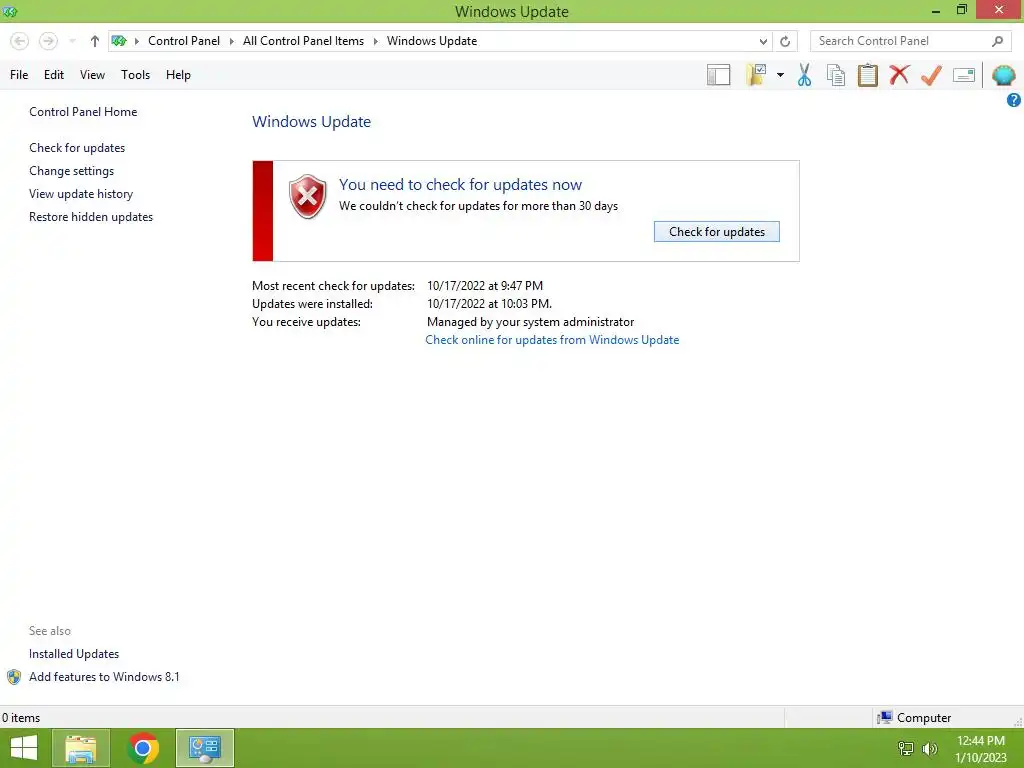Click the '0 items' status bar text

pos(21,718)
